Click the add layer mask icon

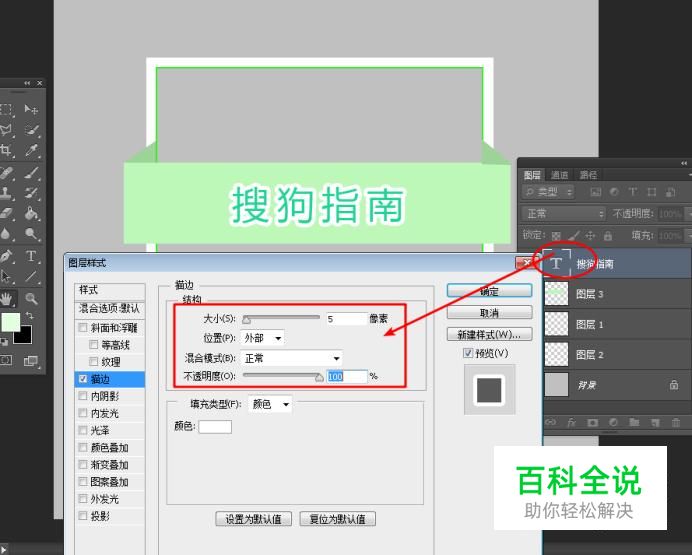[x=592, y=422]
